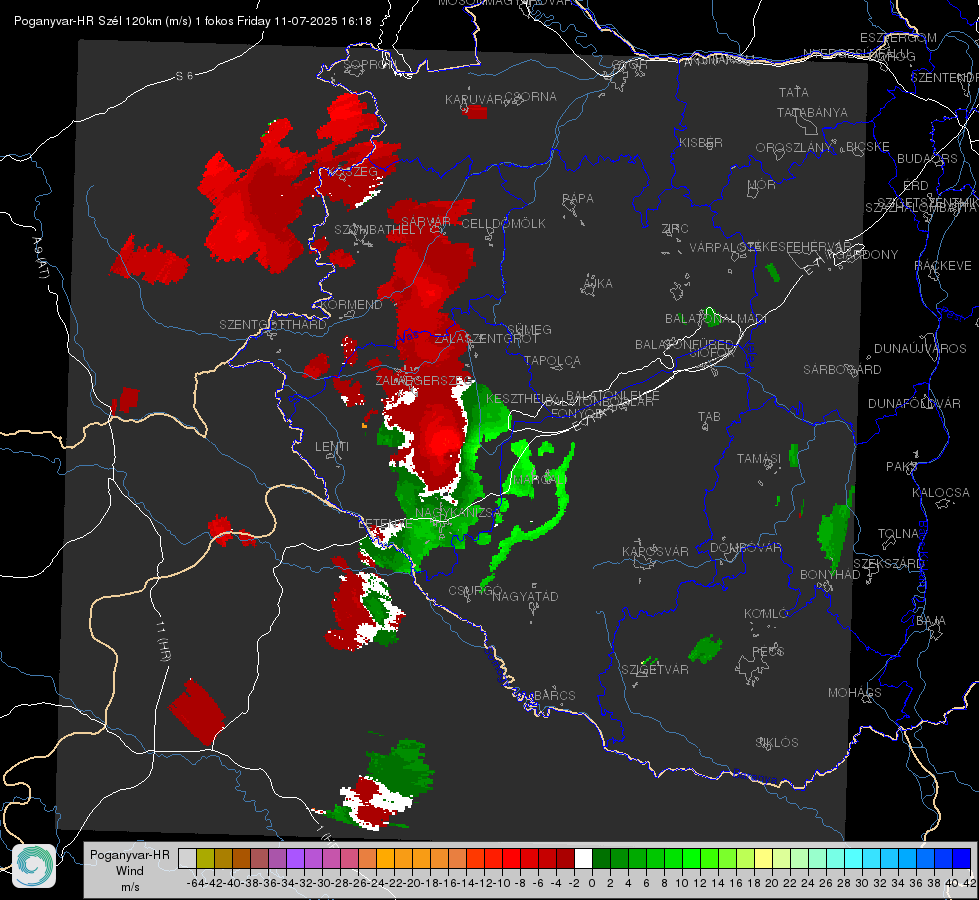Screen dimensions: 979x900
Task: Click the 'A 9 (AT)' road label
Action: point(39,258)
